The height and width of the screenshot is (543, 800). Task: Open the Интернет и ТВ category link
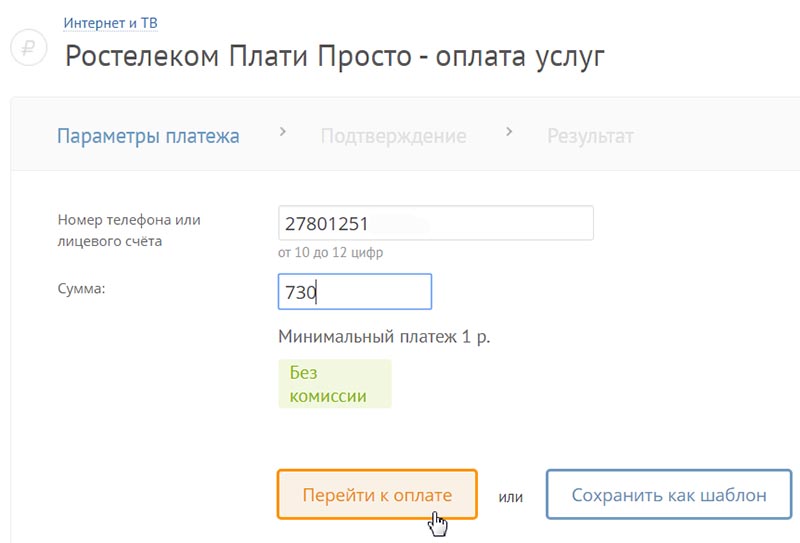[x=110, y=23]
